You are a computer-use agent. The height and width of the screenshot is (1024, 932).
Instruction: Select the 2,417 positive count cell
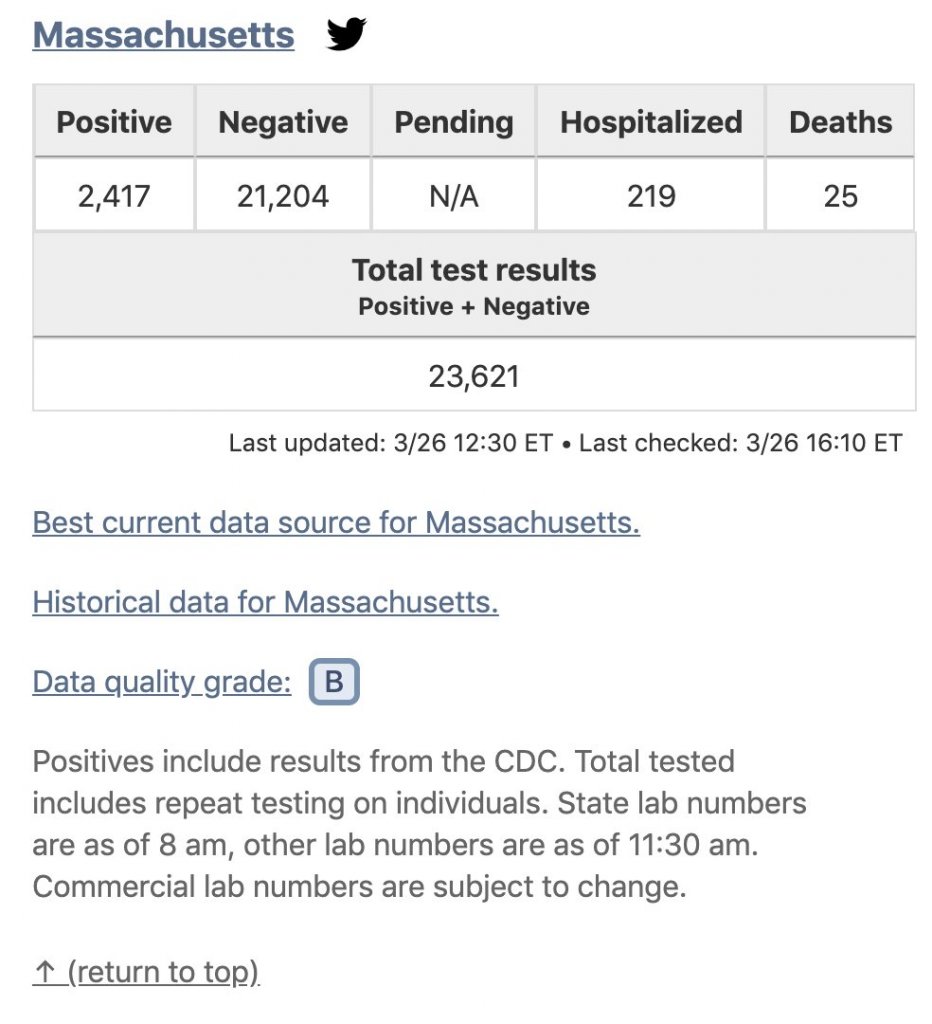point(114,196)
